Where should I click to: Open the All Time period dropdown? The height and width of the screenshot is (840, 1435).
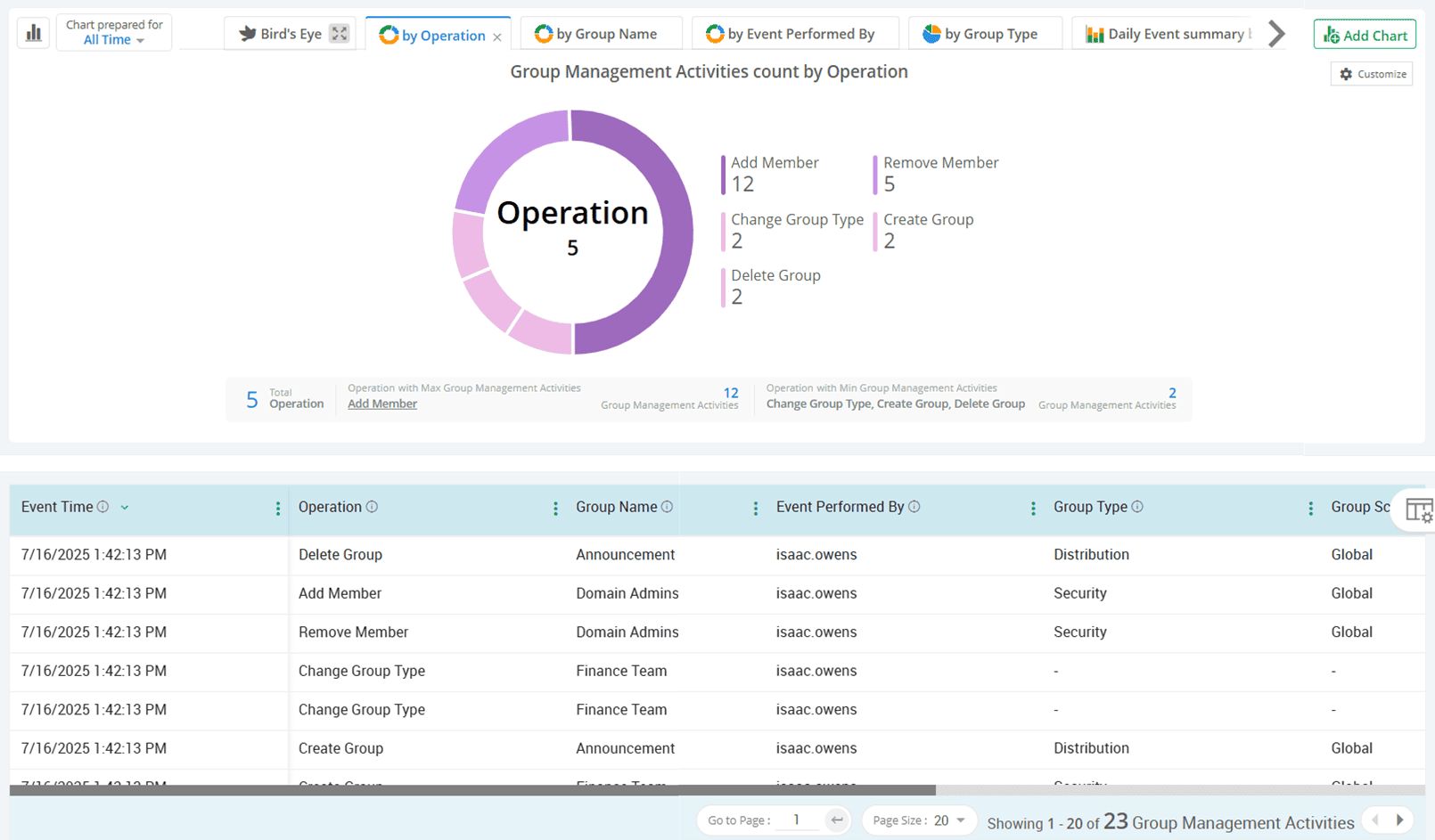(x=113, y=40)
